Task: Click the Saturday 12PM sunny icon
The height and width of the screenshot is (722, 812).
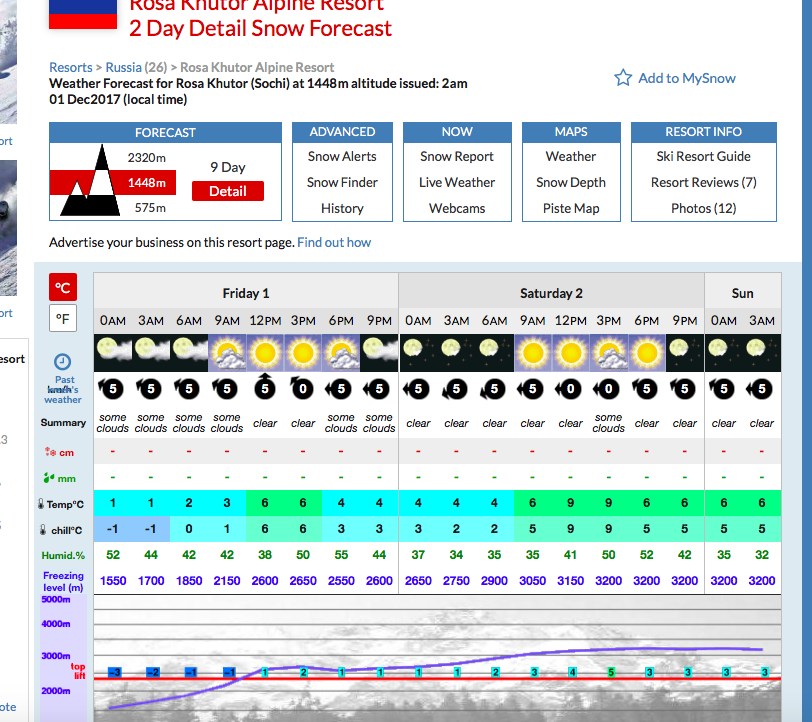Action: click(x=571, y=353)
